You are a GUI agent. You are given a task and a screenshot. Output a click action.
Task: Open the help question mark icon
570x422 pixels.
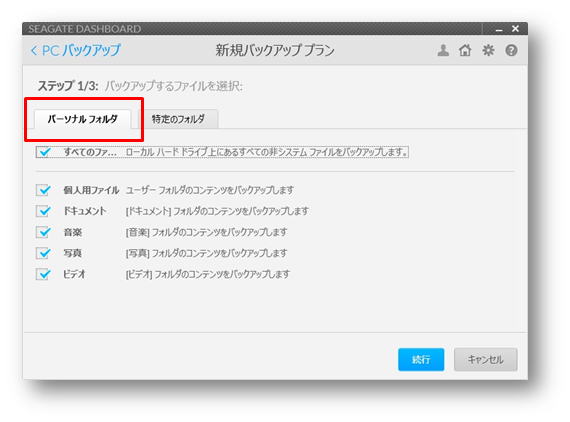[x=511, y=50]
